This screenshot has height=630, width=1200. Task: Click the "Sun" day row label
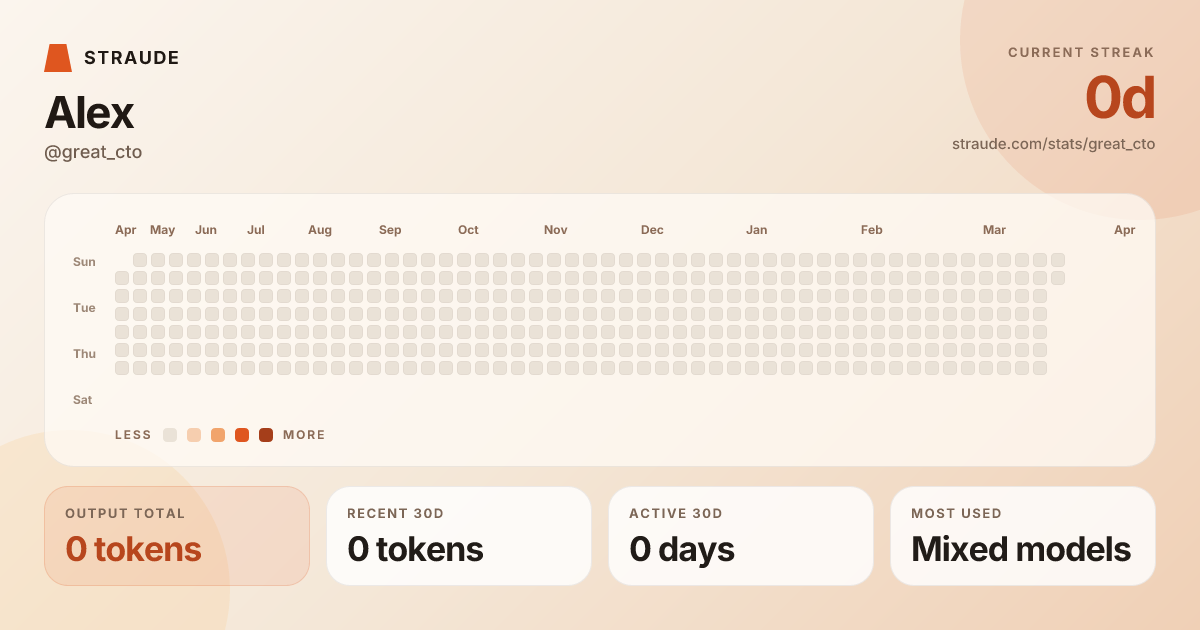click(84, 261)
